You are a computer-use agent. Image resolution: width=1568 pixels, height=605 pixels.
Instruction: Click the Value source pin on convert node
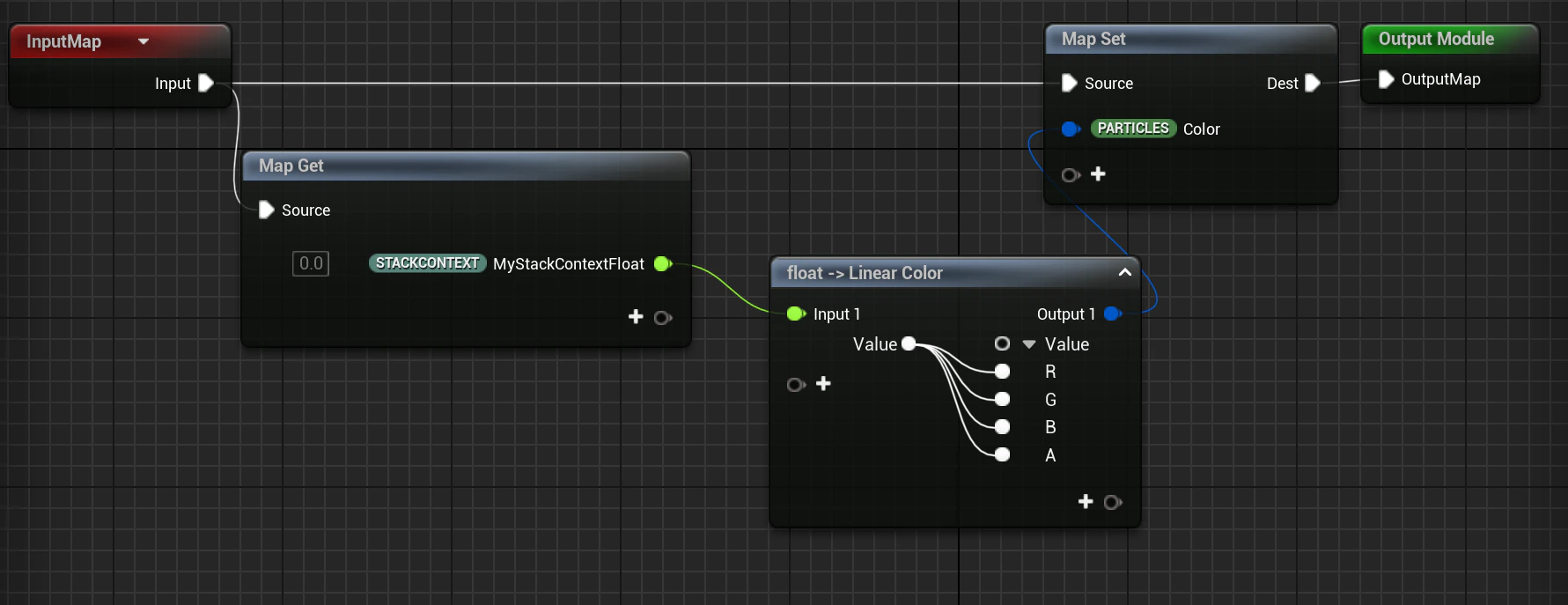click(909, 343)
